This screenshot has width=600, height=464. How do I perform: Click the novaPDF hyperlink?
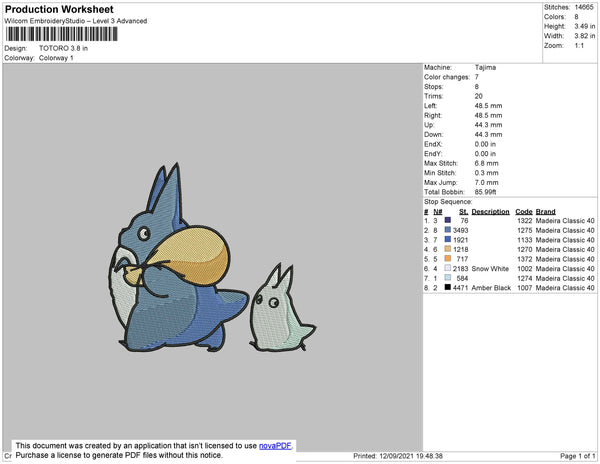click(275, 446)
